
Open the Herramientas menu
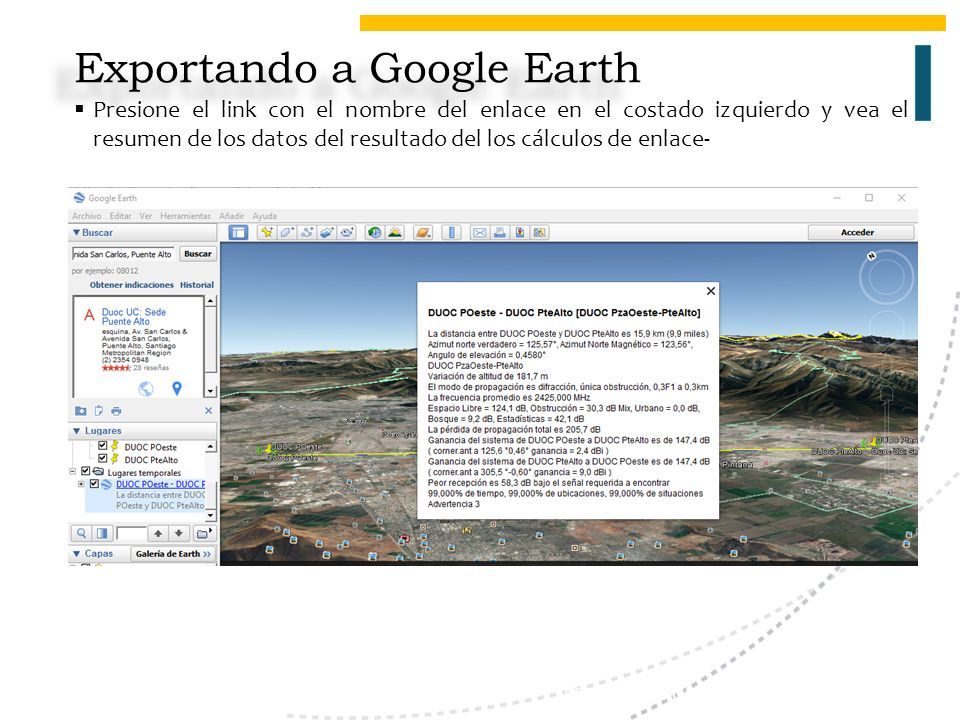(x=185, y=216)
